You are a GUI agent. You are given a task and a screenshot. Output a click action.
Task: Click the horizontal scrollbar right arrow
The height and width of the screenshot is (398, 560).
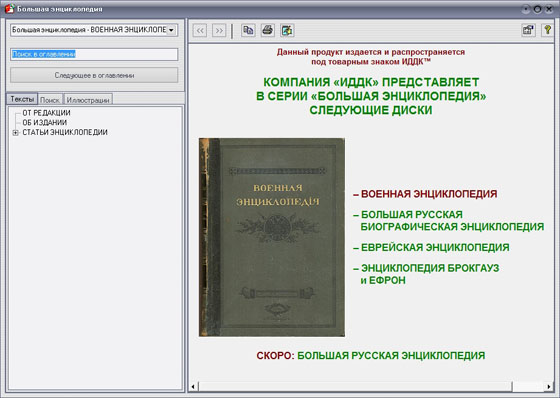pos(549,386)
